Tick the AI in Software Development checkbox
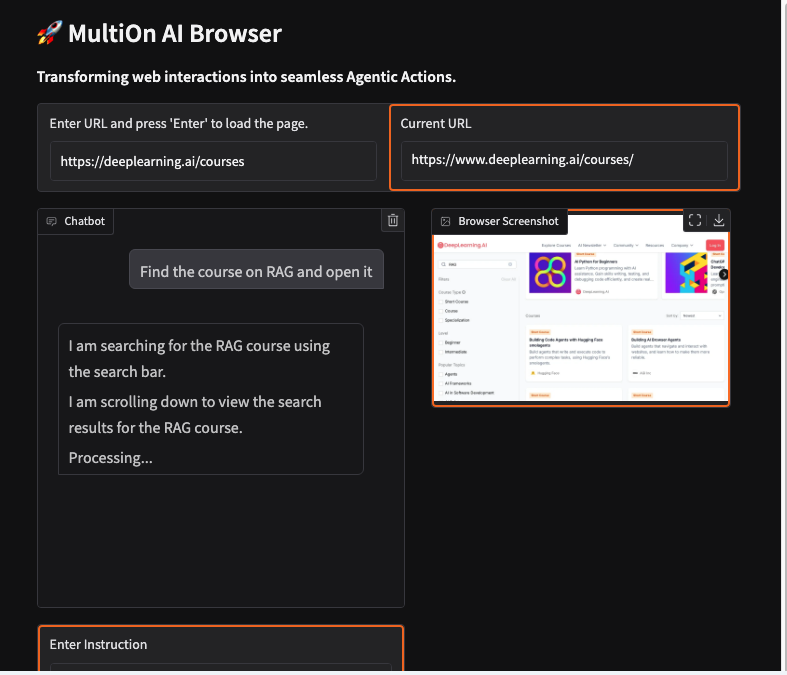This screenshot has height=675, width=787. coord(441,393)
